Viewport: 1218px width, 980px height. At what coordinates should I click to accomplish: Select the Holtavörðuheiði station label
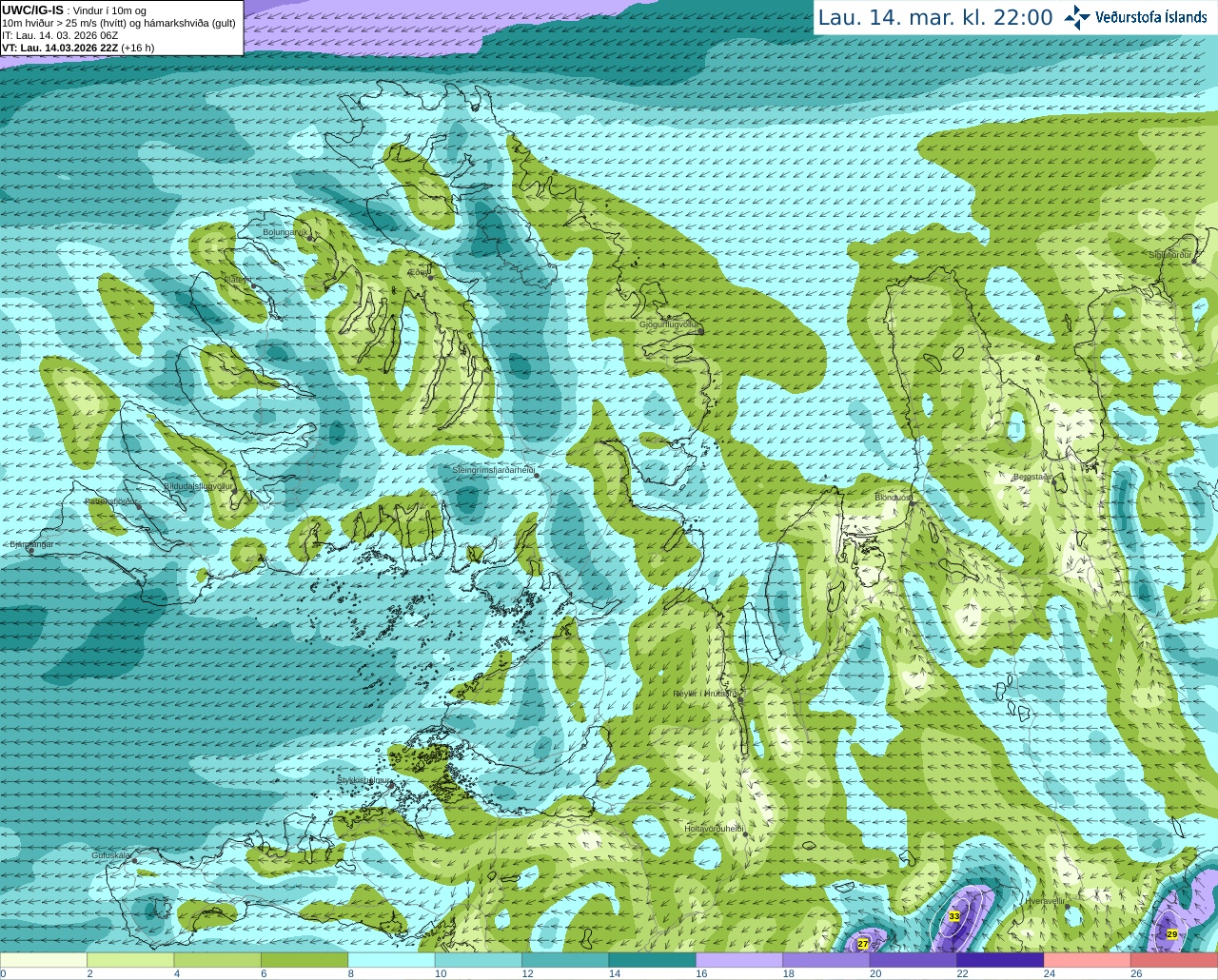click(x=714, y=829)
